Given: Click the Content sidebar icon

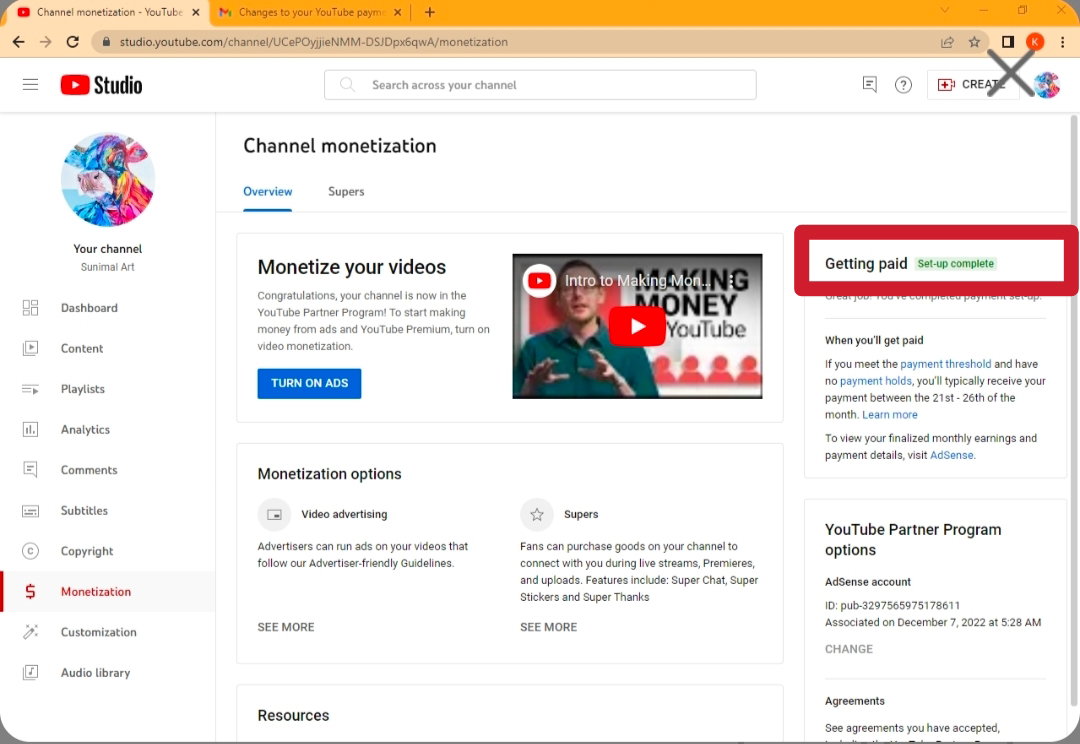Looking at the screenshot, I should pos(30,349).
